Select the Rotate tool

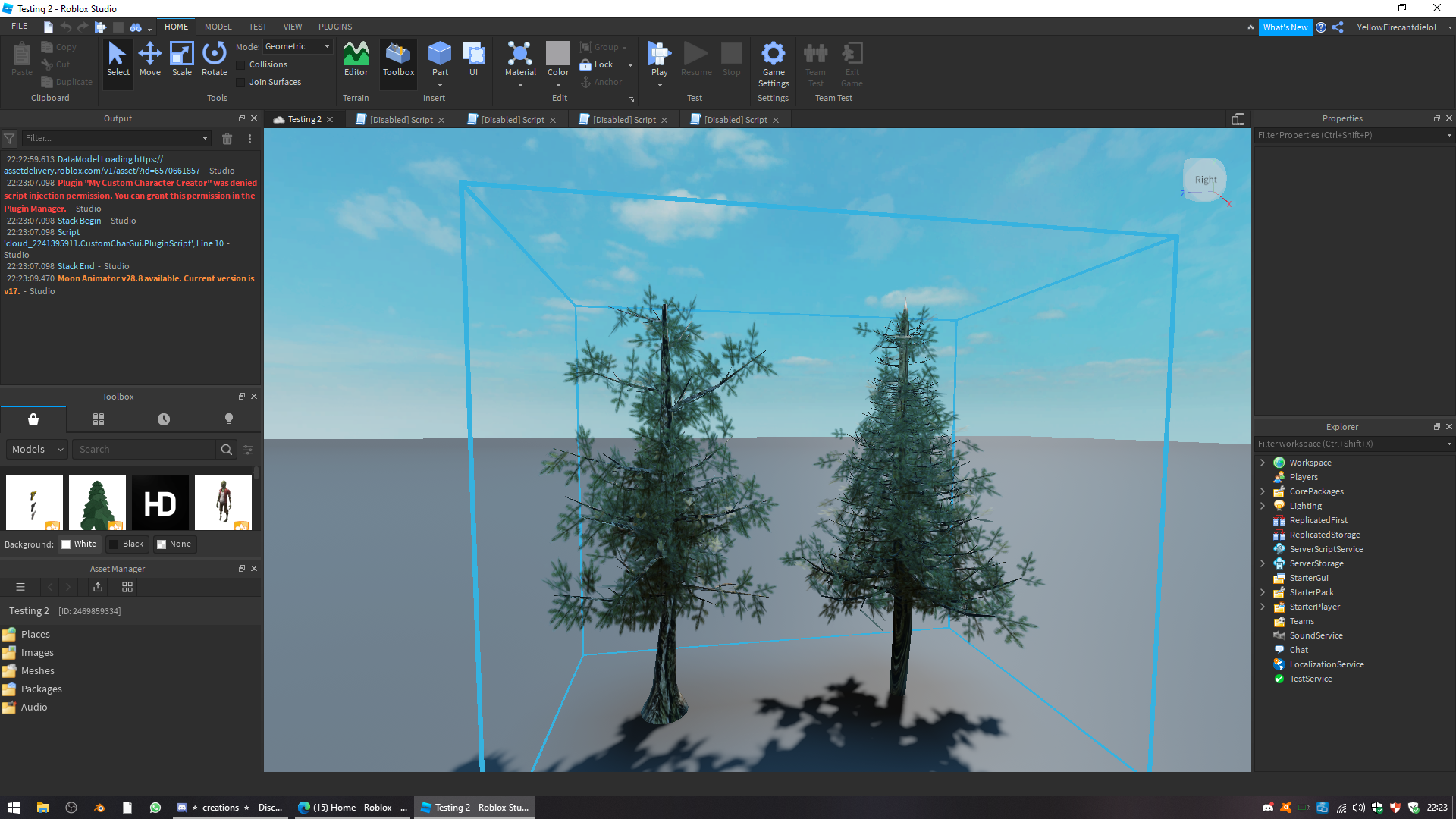tap(215, 60)
